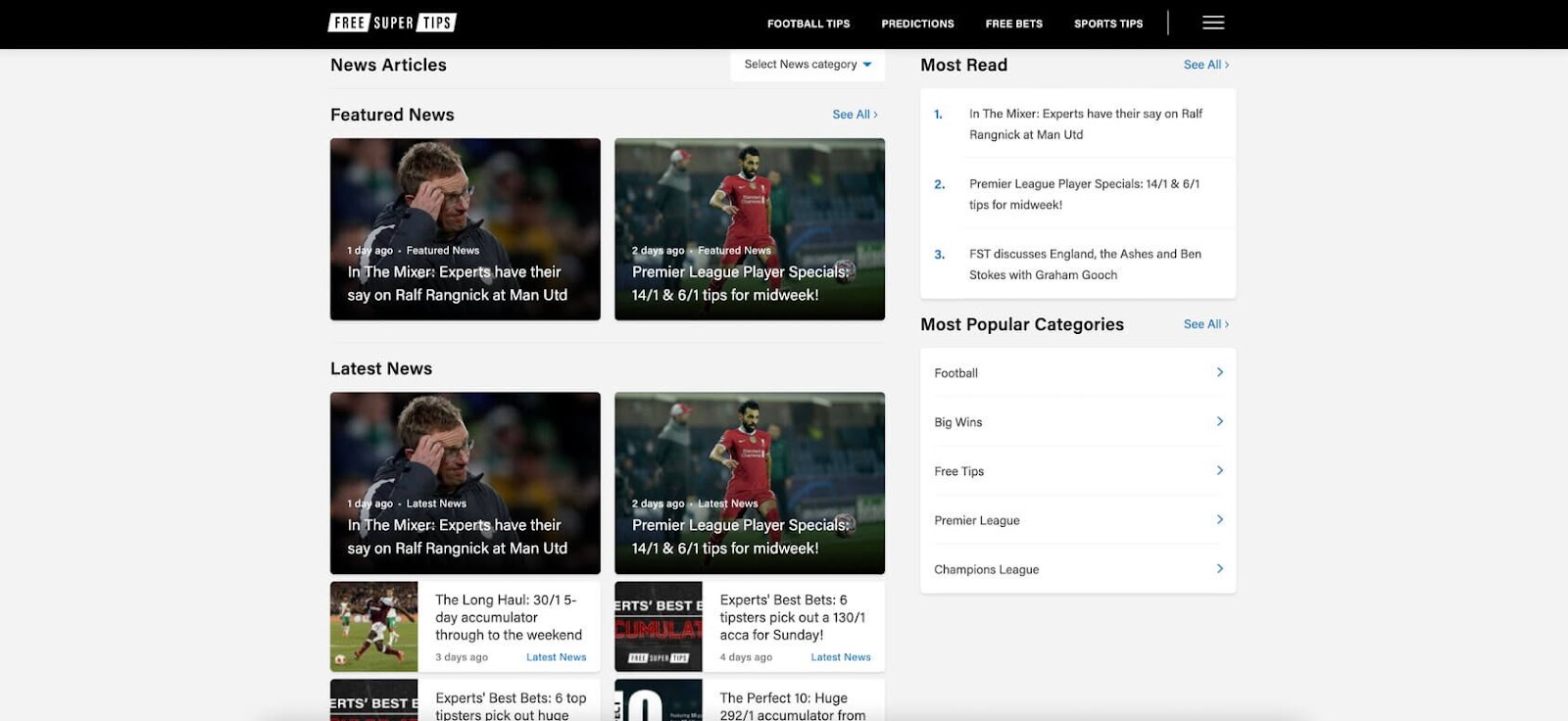The height and width of the screenshot is (721, 1568).
Task: Open Featured News Ralf Rangnick article card
Action: 465,229
